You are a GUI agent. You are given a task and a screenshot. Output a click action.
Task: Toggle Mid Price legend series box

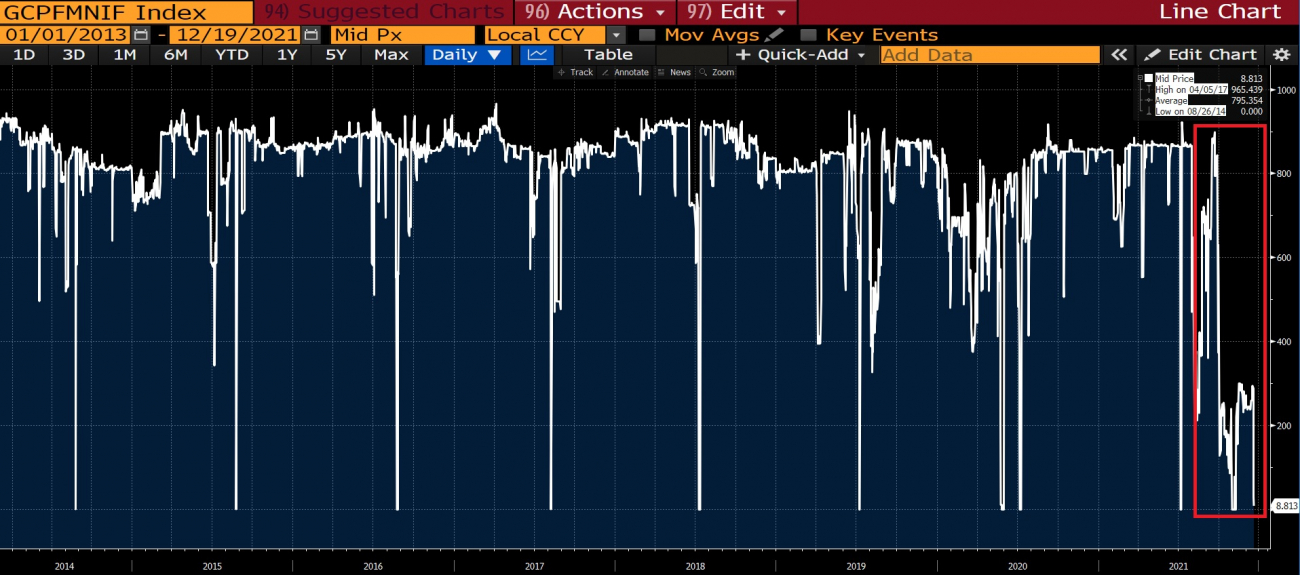pyautogui.click(x=1149, y=78)
